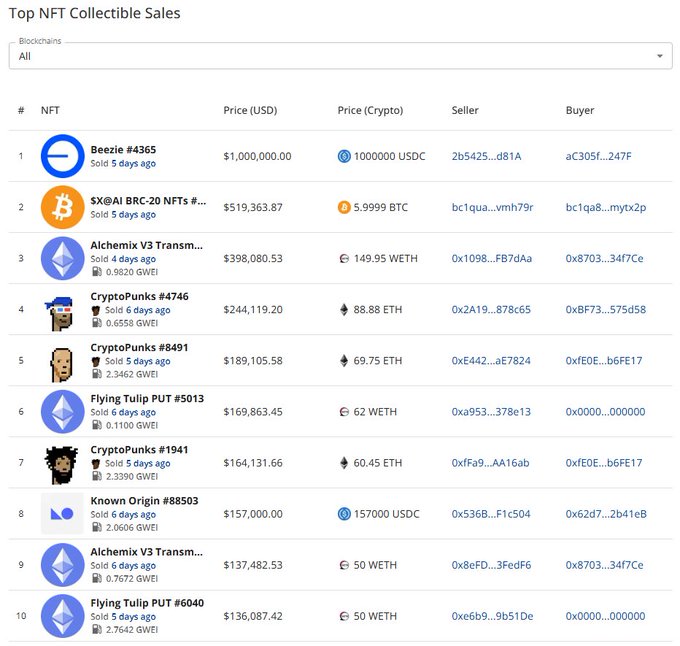Click the Price (Crypto) column header

tap(370, 111)
